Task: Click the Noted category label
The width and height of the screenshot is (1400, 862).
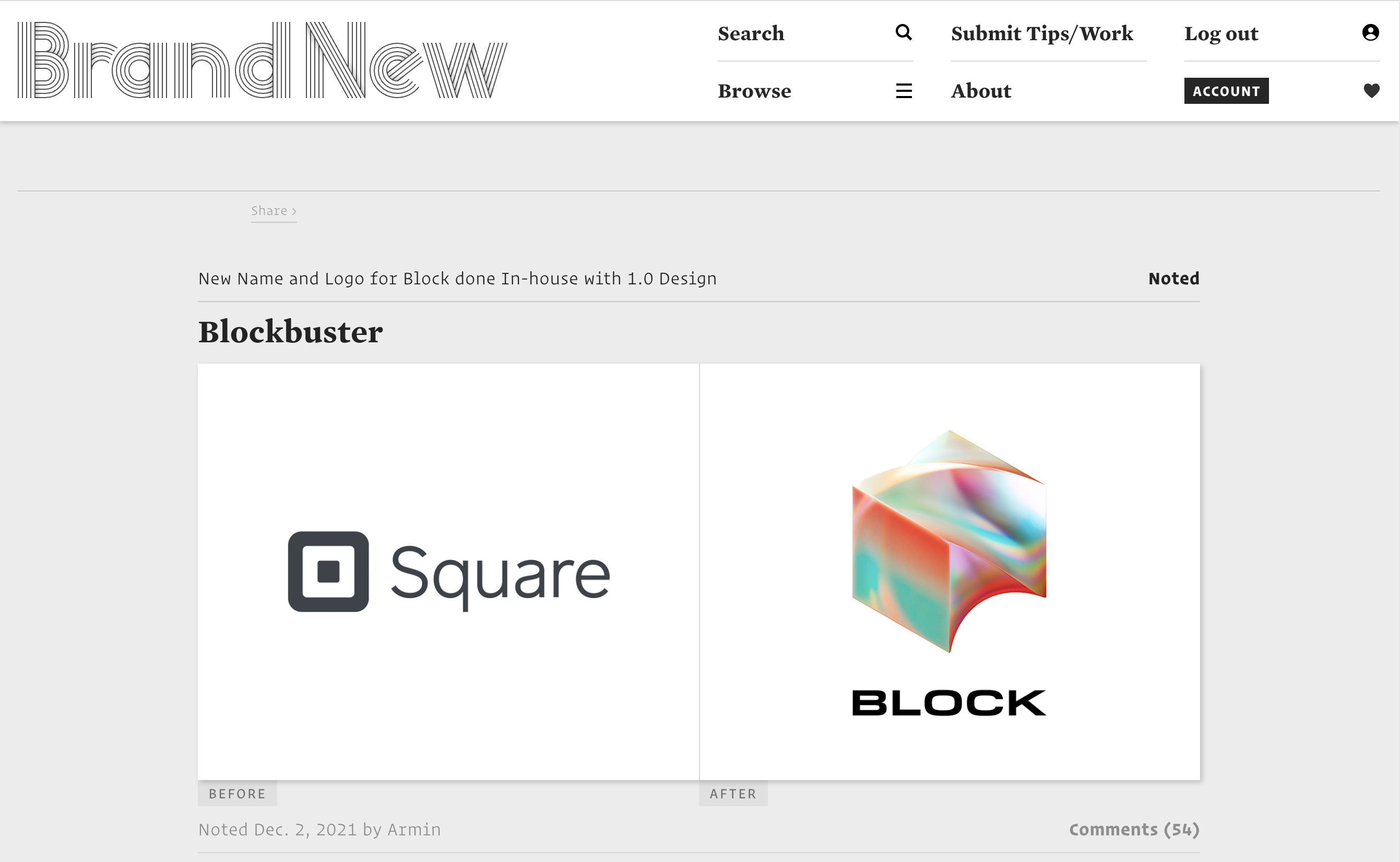Action: pyautogui.click(x=1173, y=278)
